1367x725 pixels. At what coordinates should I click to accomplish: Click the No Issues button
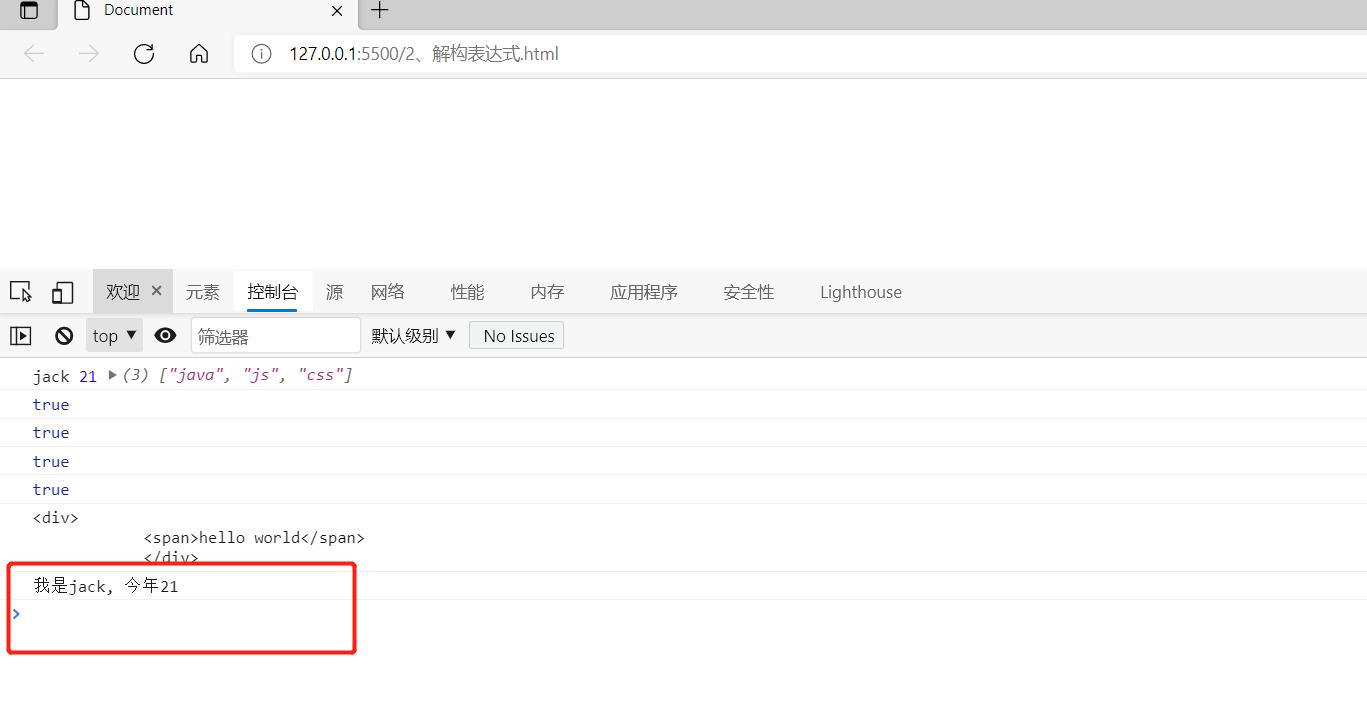[x=518, y=336]
